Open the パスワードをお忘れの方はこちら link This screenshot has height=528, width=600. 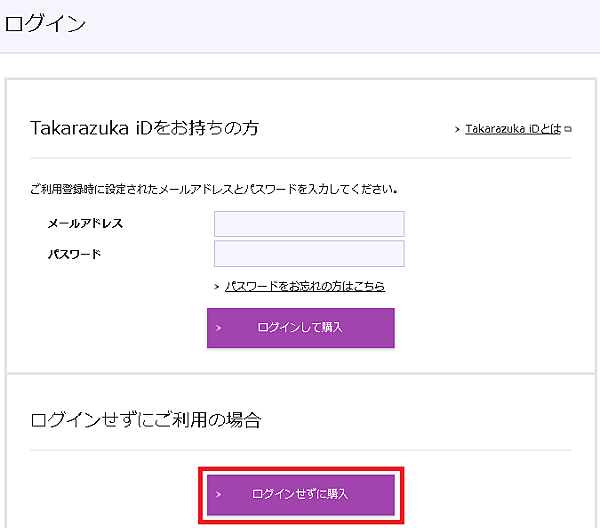[x=305, y=286]
